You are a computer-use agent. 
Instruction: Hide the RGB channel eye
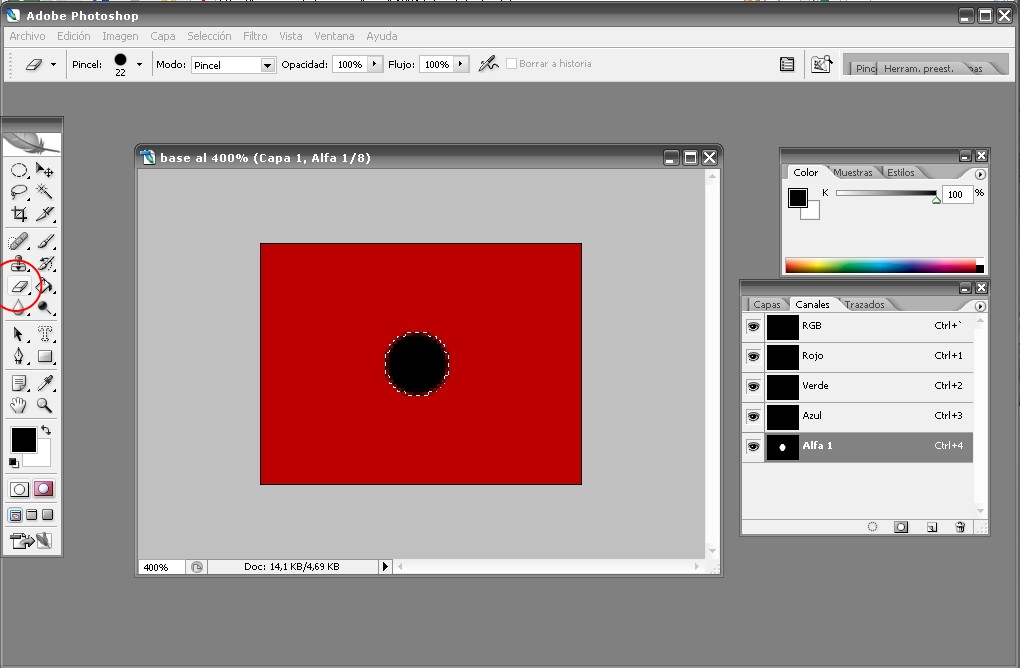pos(753,326)
